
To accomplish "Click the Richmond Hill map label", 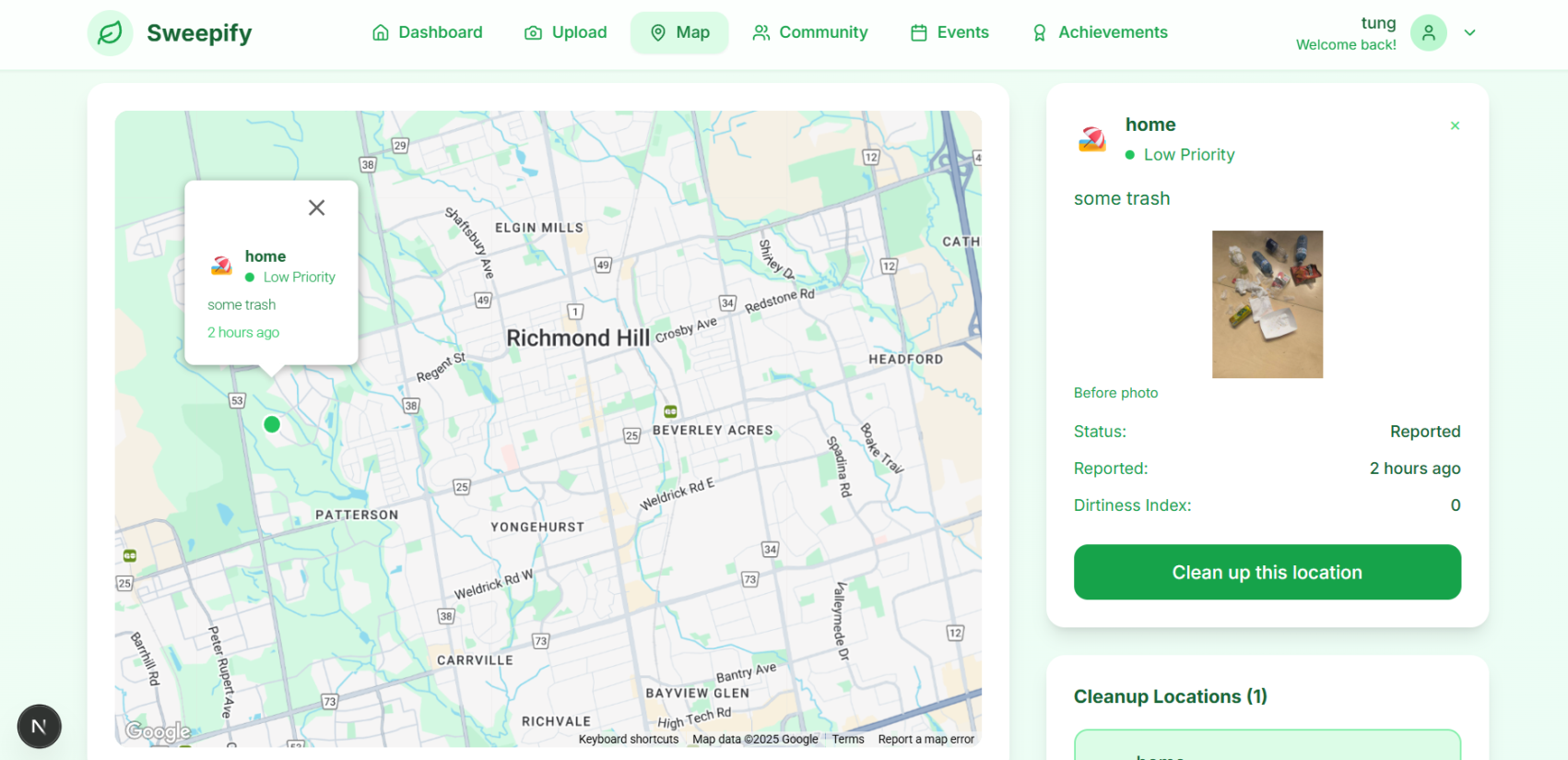I will point(578,338).
